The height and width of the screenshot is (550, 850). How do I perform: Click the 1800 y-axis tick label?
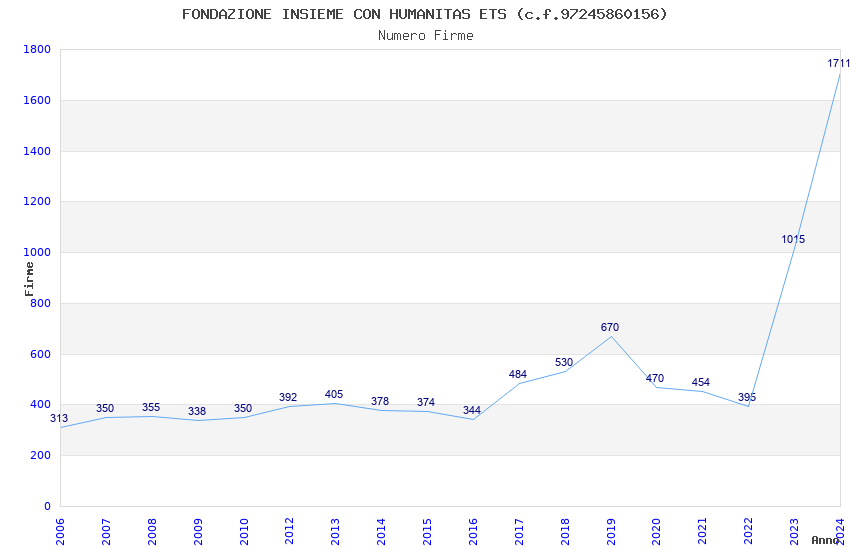(x=37, y=49)
